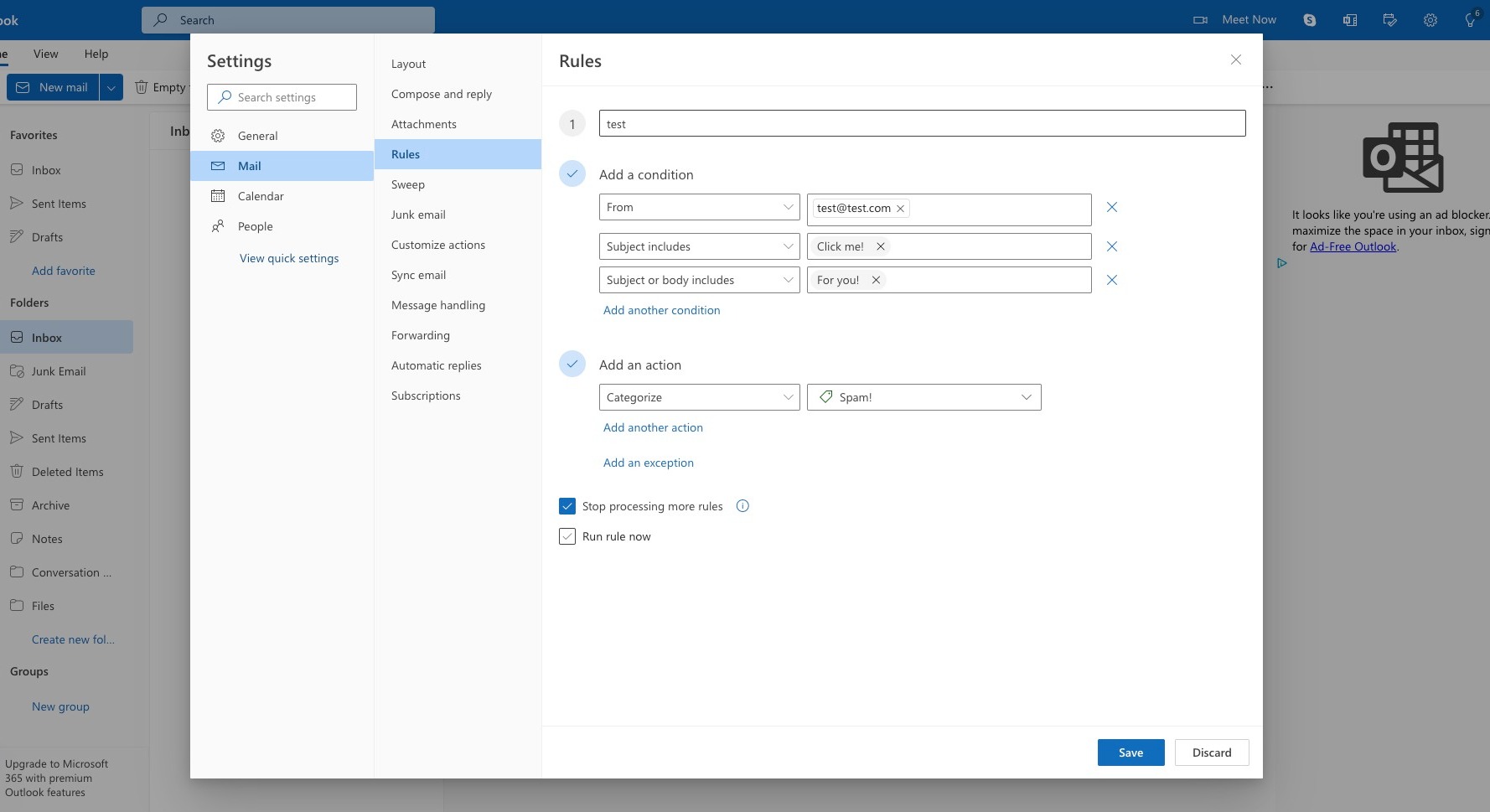Go to Automatic replies settings

point(436,365)
